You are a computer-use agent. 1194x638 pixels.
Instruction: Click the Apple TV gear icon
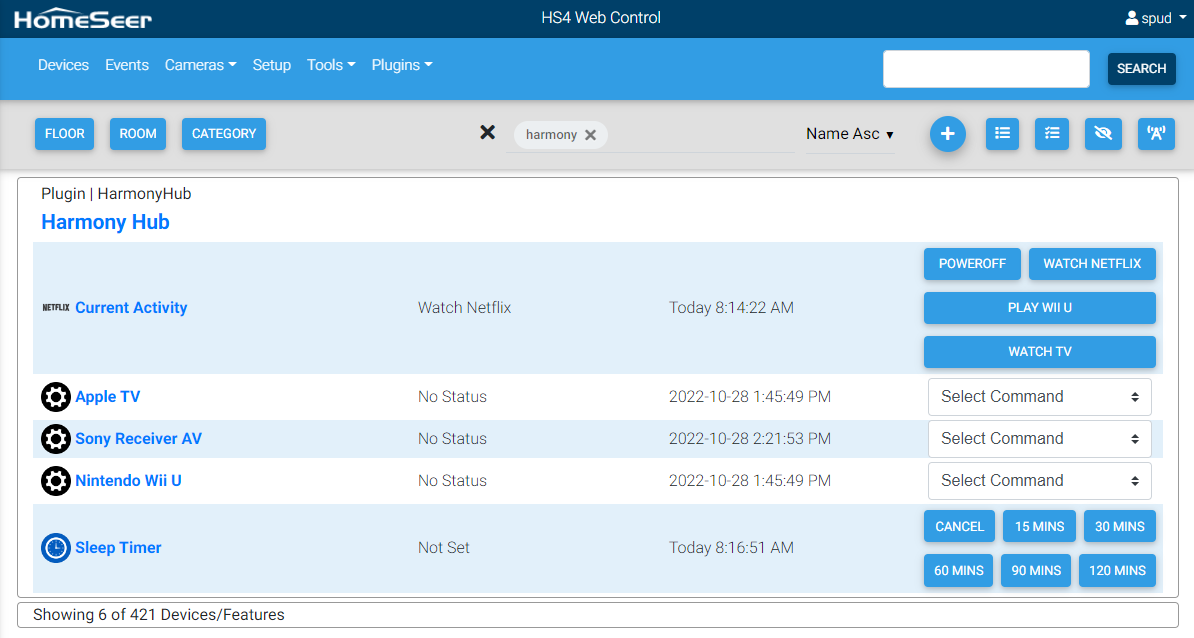[56, 397]
